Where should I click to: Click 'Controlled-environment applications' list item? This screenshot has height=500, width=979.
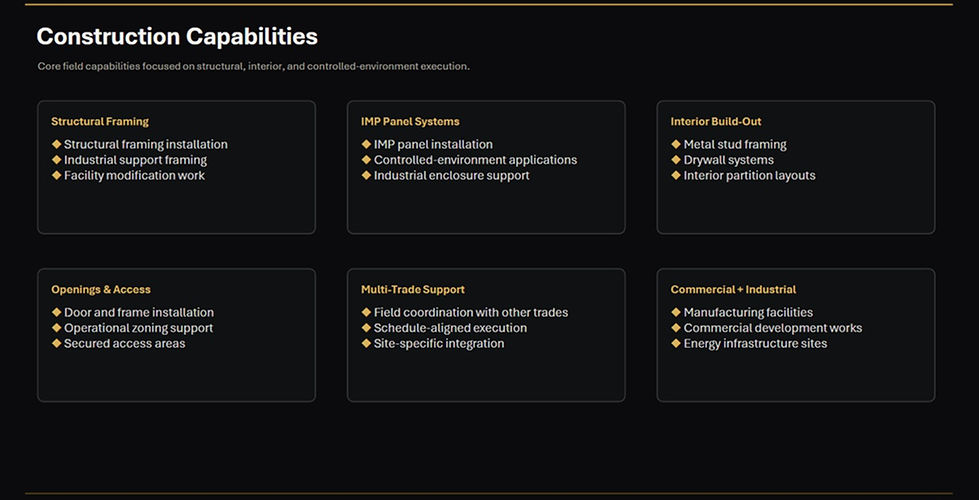[x=475, y=160]
